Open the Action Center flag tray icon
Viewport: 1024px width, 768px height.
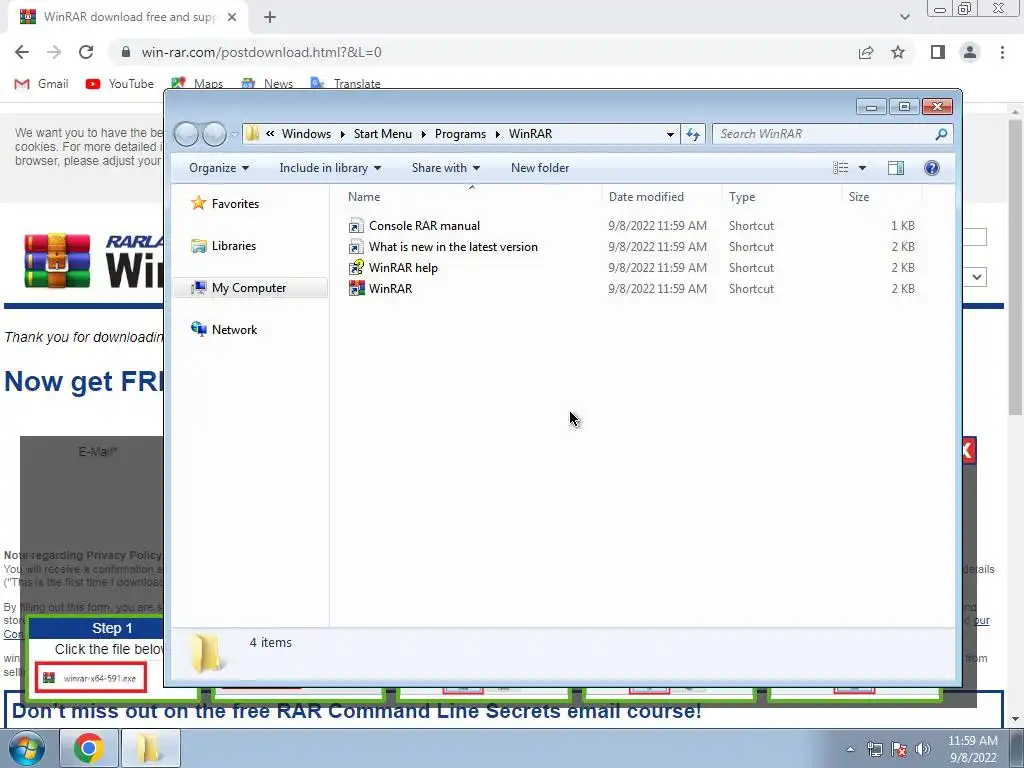899,749
